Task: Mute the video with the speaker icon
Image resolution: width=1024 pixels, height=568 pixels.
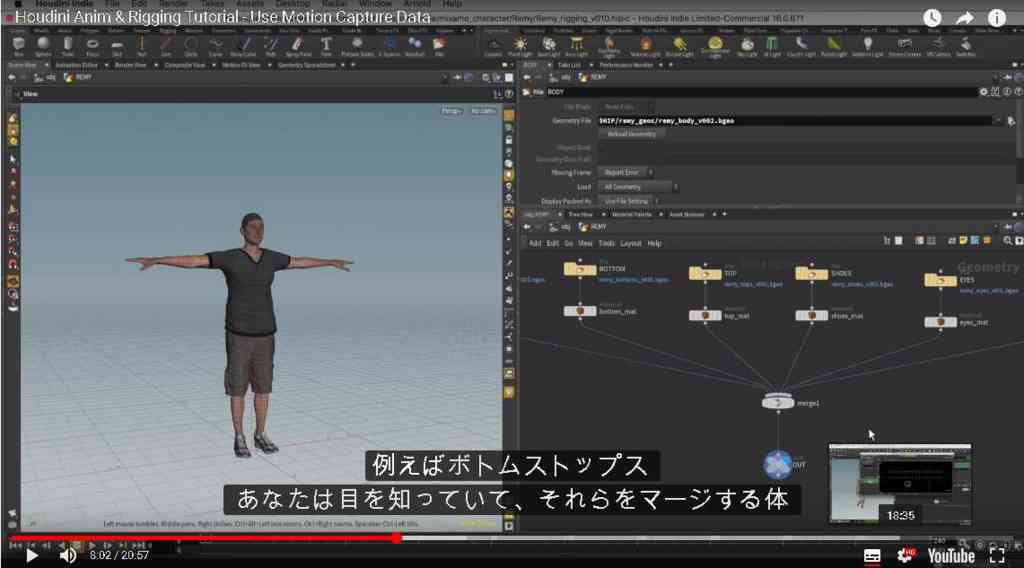Action: 68,556
